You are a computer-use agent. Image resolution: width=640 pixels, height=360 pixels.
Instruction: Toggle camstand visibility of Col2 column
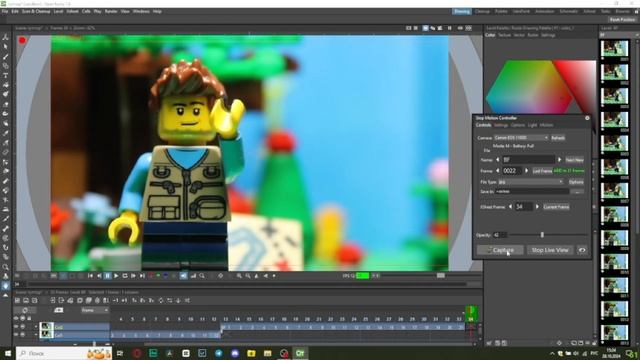23,327
